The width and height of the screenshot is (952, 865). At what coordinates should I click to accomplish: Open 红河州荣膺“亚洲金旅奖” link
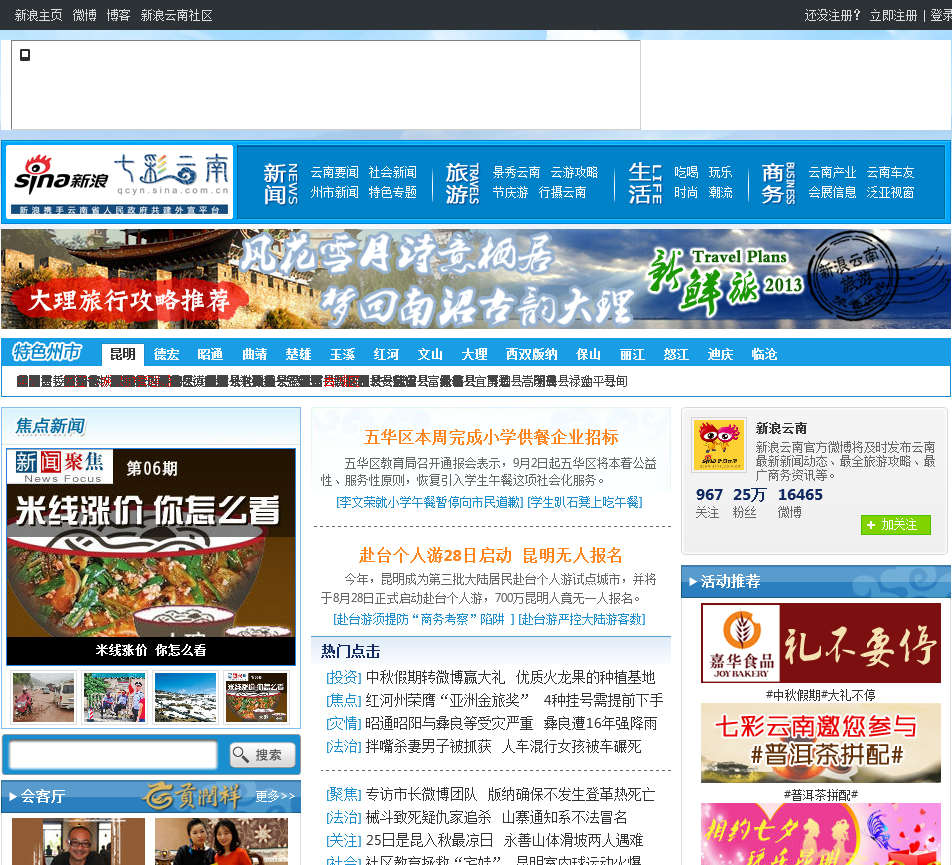point(447,700)
